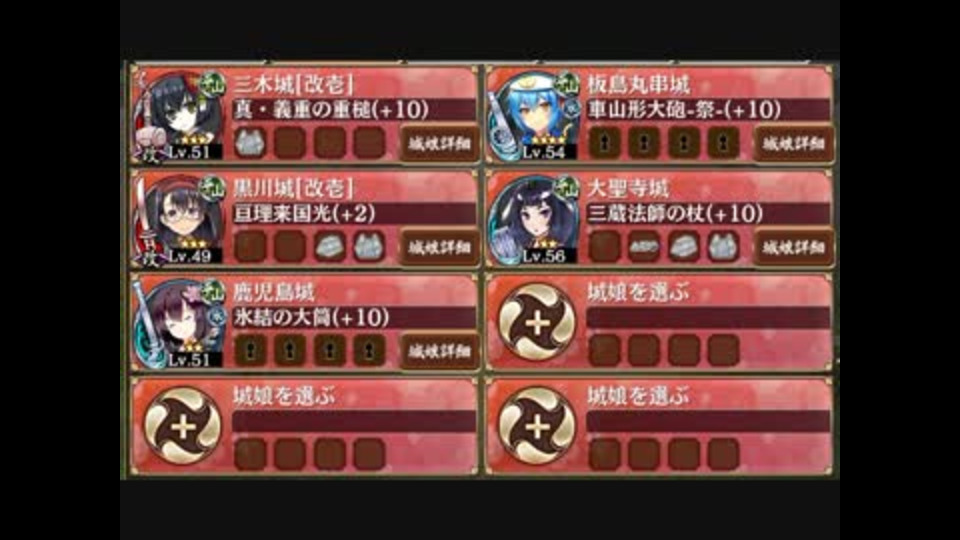Open 城娘詳細 for 鹿児島城
The image size is (960, 540).
(x=439, y=351)
